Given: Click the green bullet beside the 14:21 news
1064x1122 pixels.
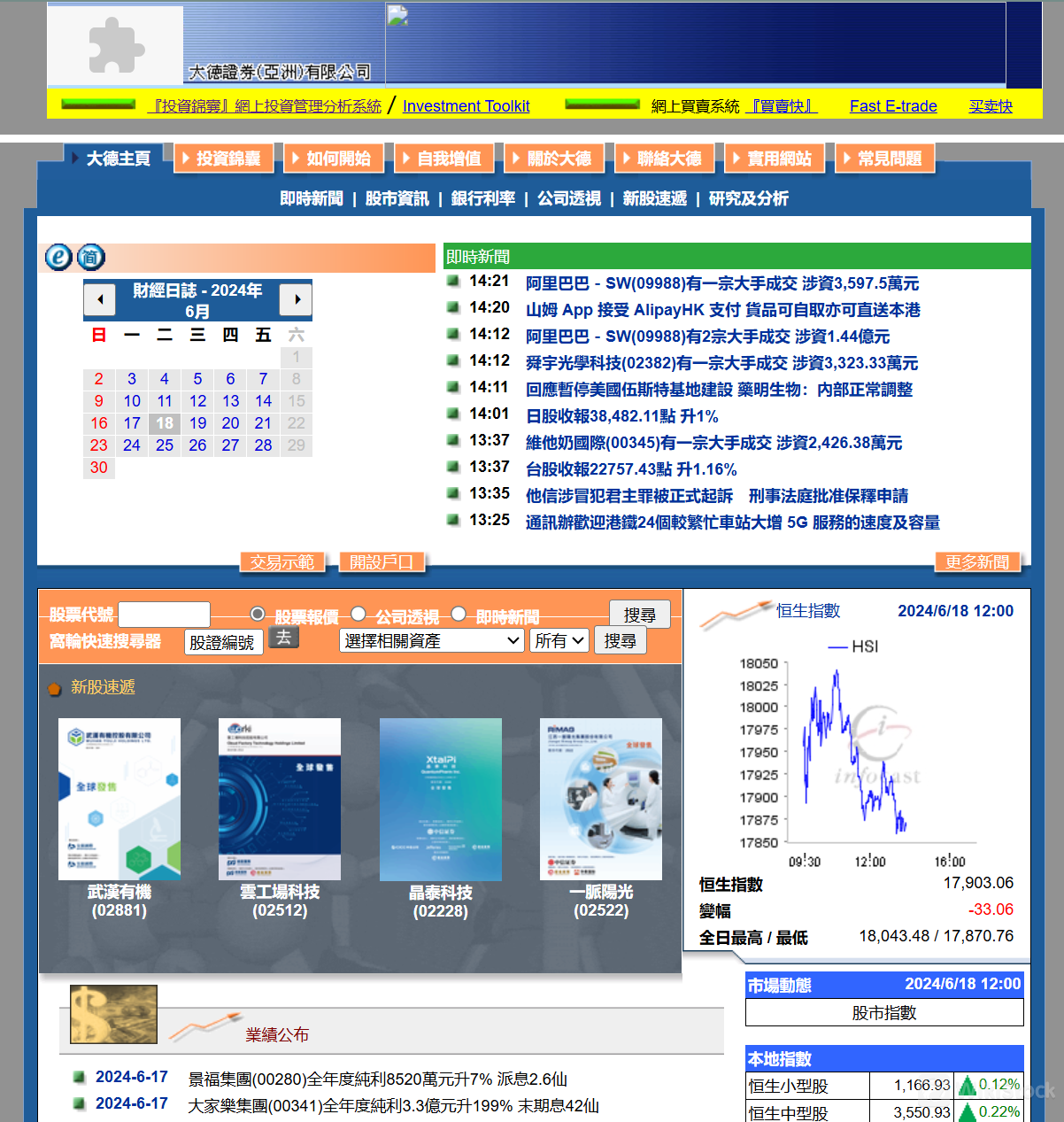Looking at the screenshot, I should (x=453, y=282).
